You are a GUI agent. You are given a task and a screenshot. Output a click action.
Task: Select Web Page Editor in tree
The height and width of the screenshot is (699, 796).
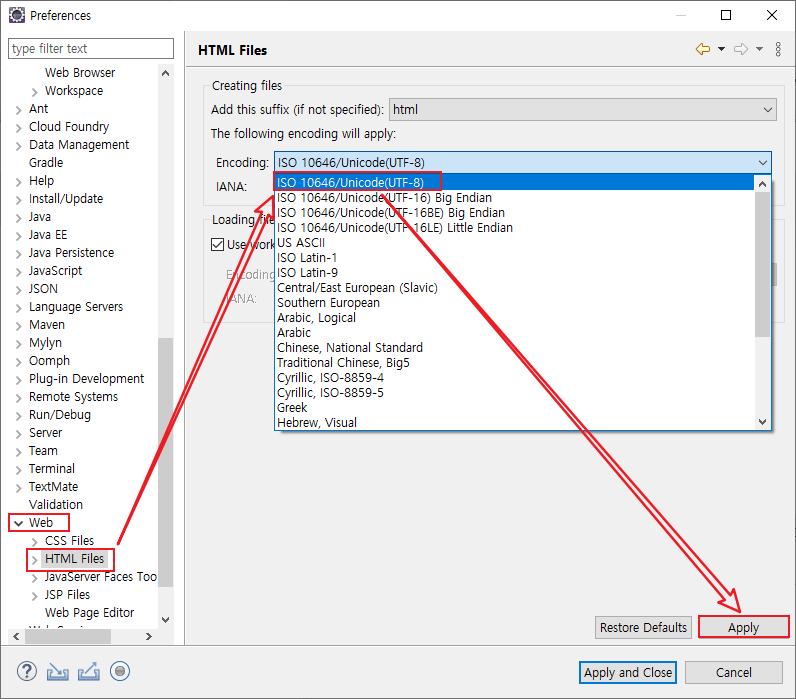[x=89, y=613]
